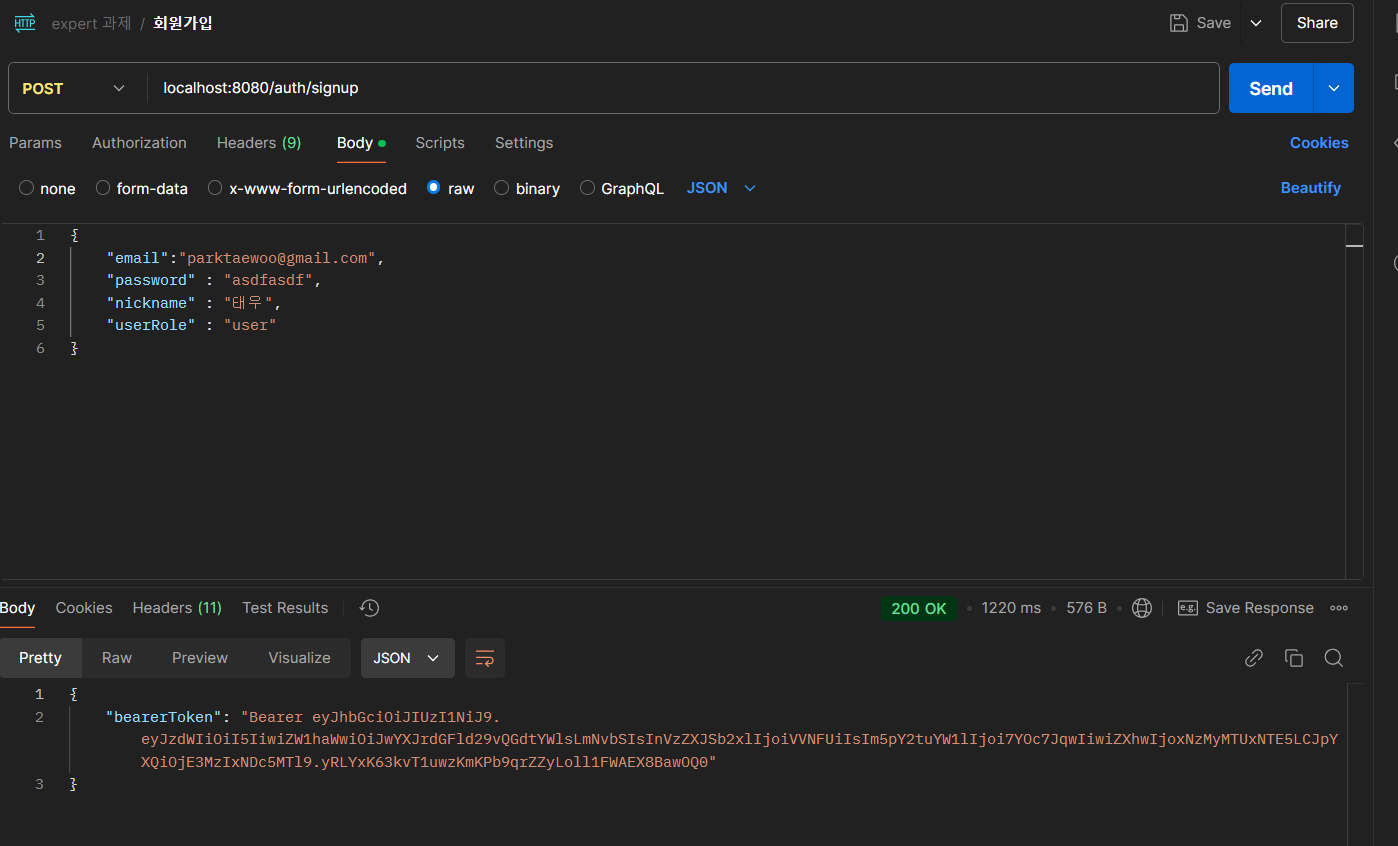Image resolution: width=1398 pixels, height=846 pixels.
Task: Open the Headers (9) request tab
Action: point(259,143)
